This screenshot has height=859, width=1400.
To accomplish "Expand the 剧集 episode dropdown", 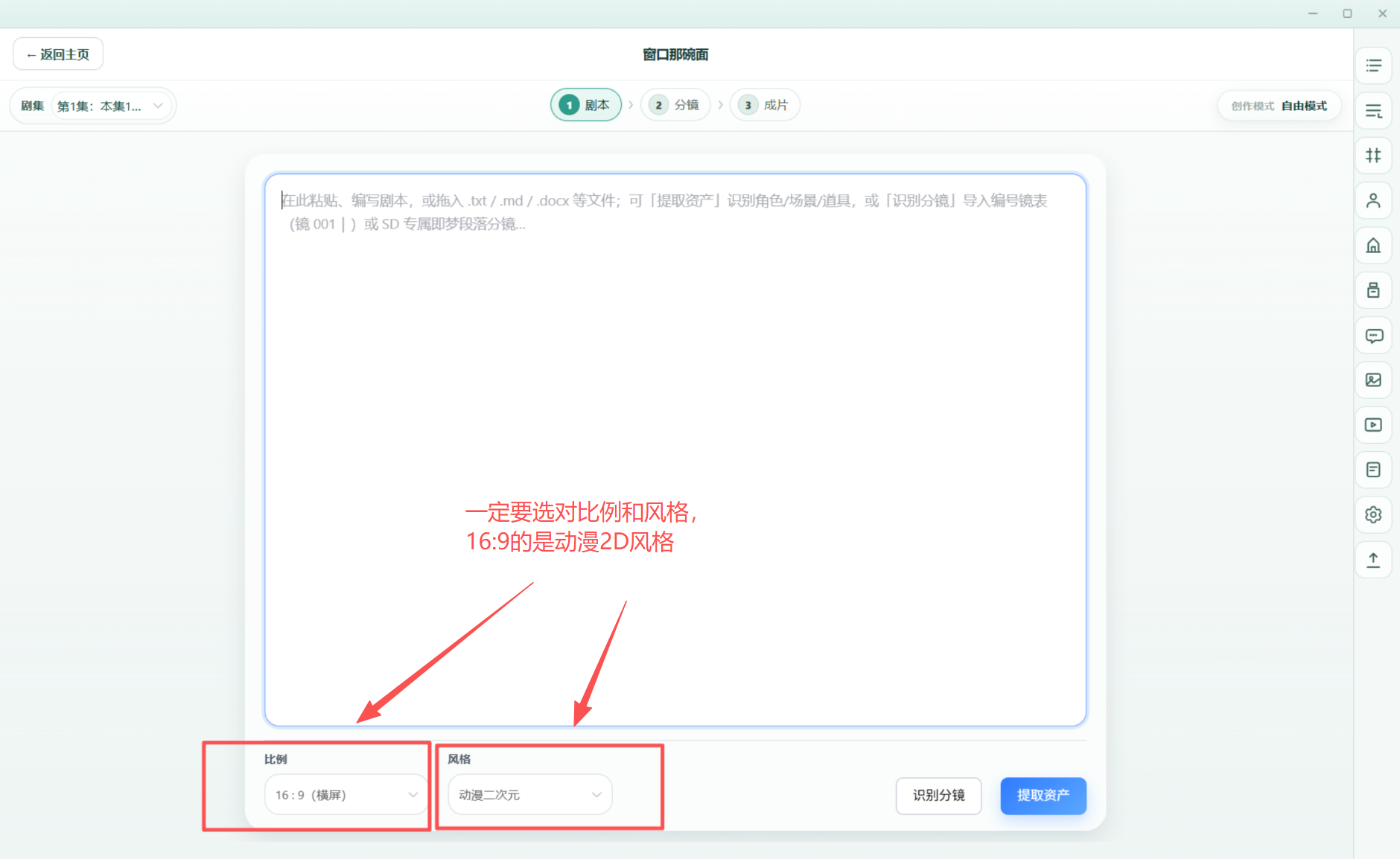I will tap(112, 106).
